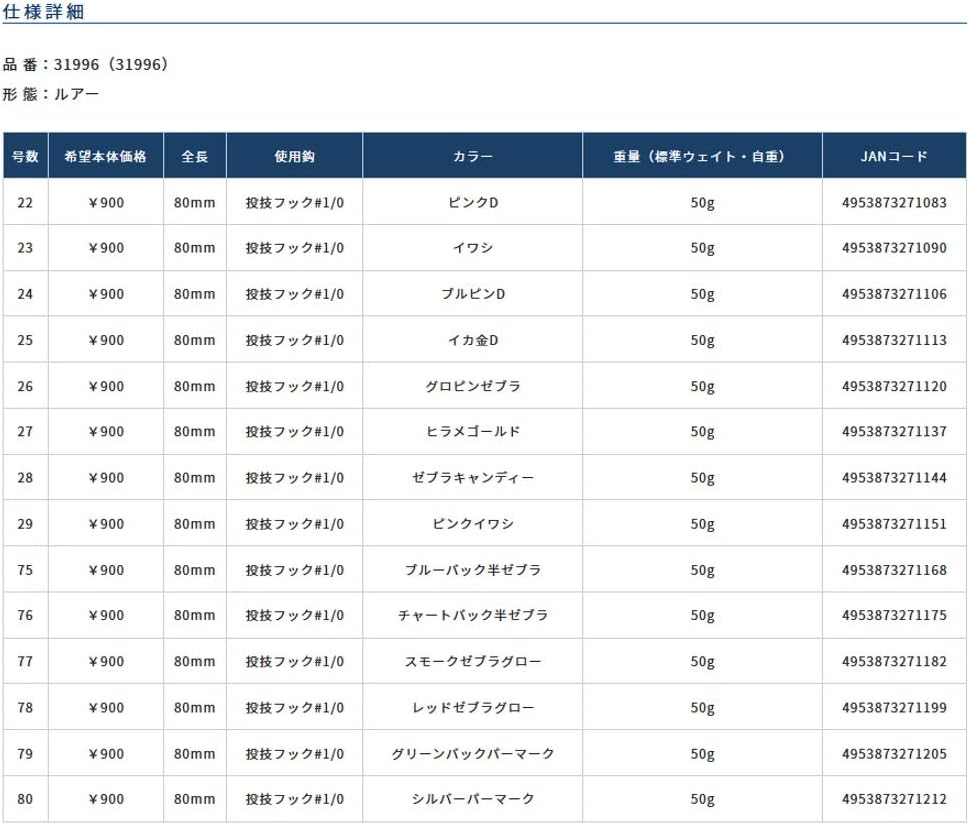970x825 pixels.
Task: Click color cell ヒラメゴールド
Action: click(473, 432)
